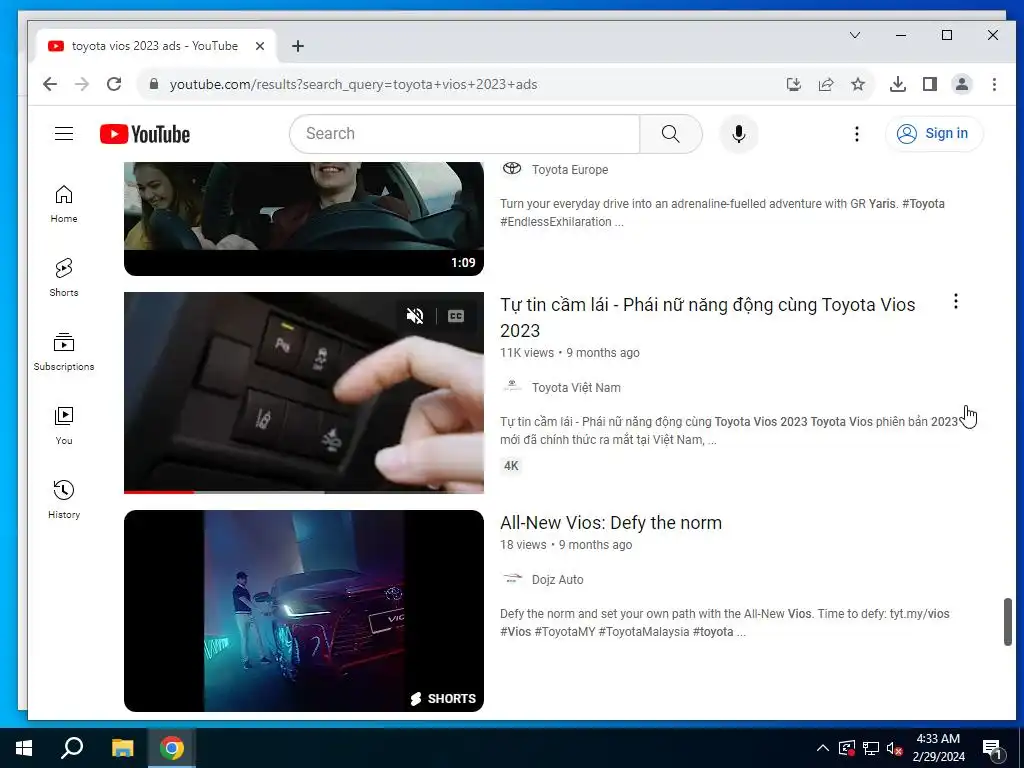Open action menu for Tự tin cầm lái video
The image size is (1024, 768).
pyautogui.click(x=956, y=301)
